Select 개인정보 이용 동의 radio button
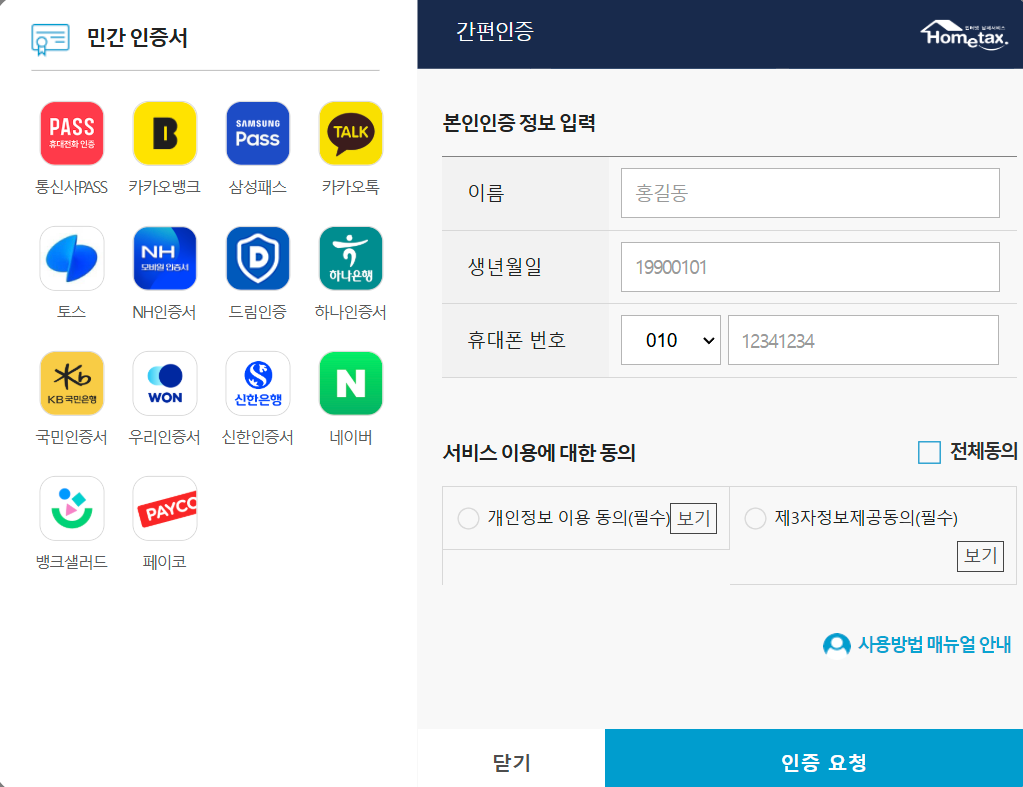1023x787 pixels. click(467, 518)
